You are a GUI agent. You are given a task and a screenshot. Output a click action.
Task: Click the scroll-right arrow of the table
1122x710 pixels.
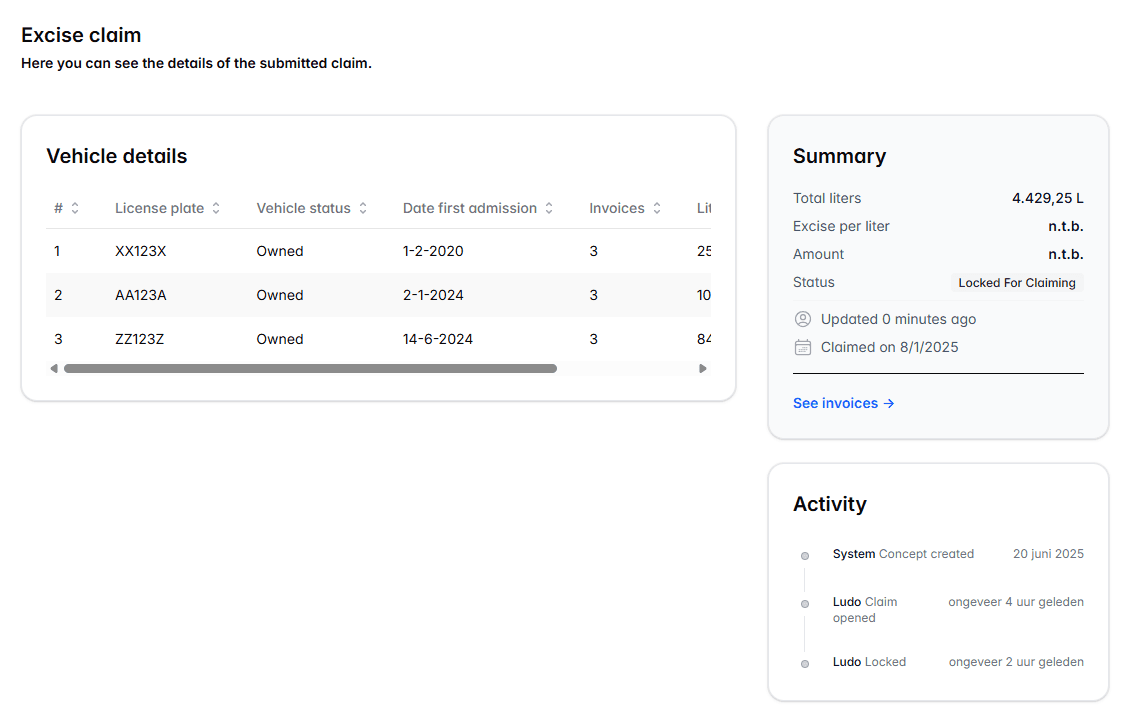click(x=702, y=368)
